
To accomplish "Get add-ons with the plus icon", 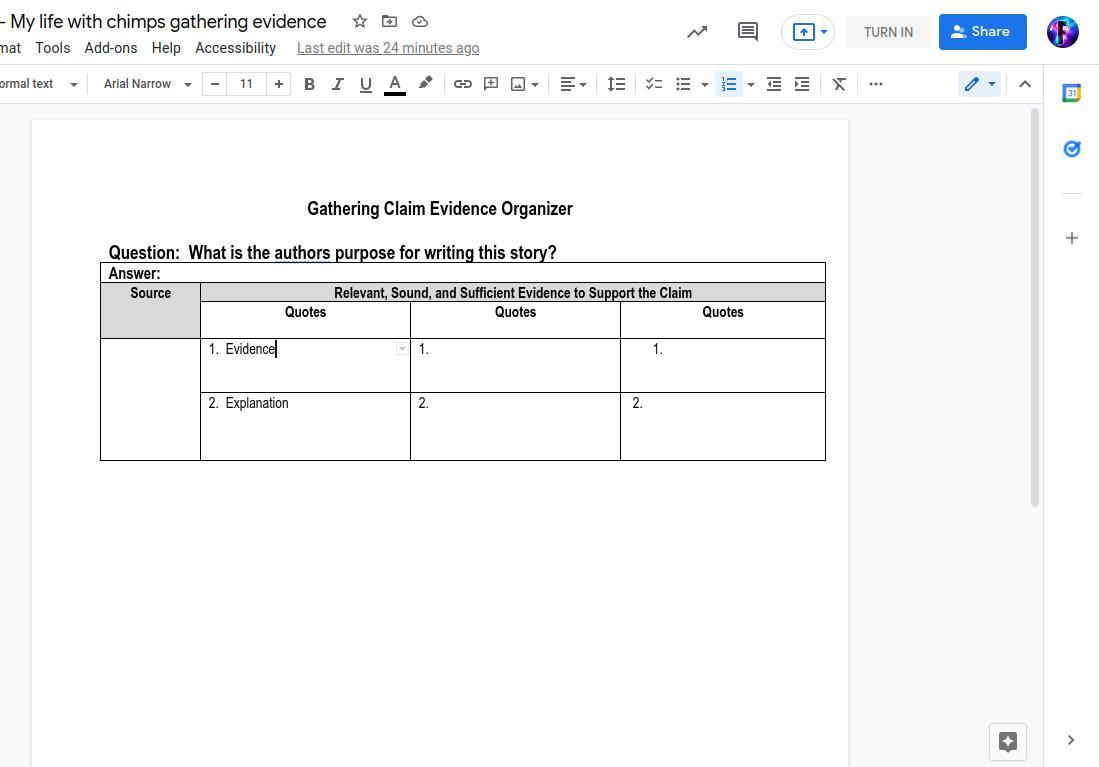I will (x=1071, y=238).
